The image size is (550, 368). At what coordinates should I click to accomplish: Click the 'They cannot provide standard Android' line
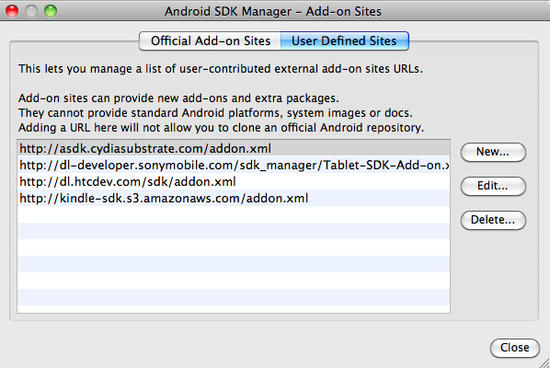click(x=215, y=113)
